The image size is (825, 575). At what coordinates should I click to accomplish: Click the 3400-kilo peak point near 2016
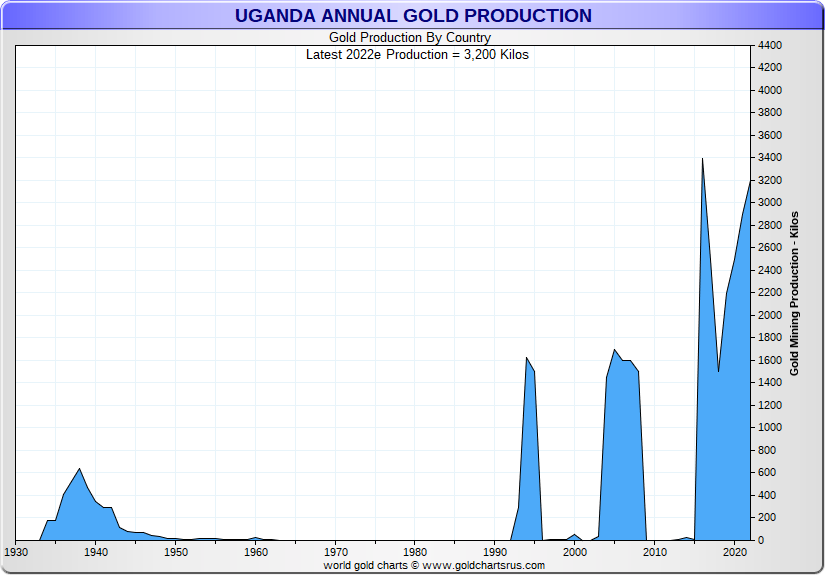tap(702, 158)
